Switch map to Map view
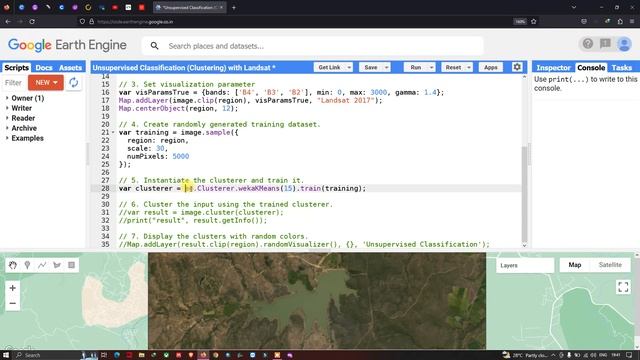Screen dimensions: 640x360 (x=575, y=265)
